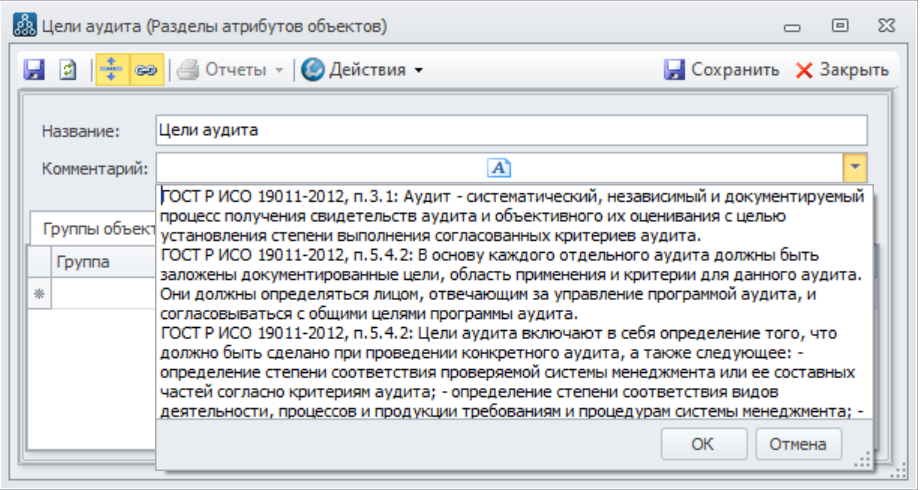
Task: Confirm the comment with OK
Action: [703, 444]
